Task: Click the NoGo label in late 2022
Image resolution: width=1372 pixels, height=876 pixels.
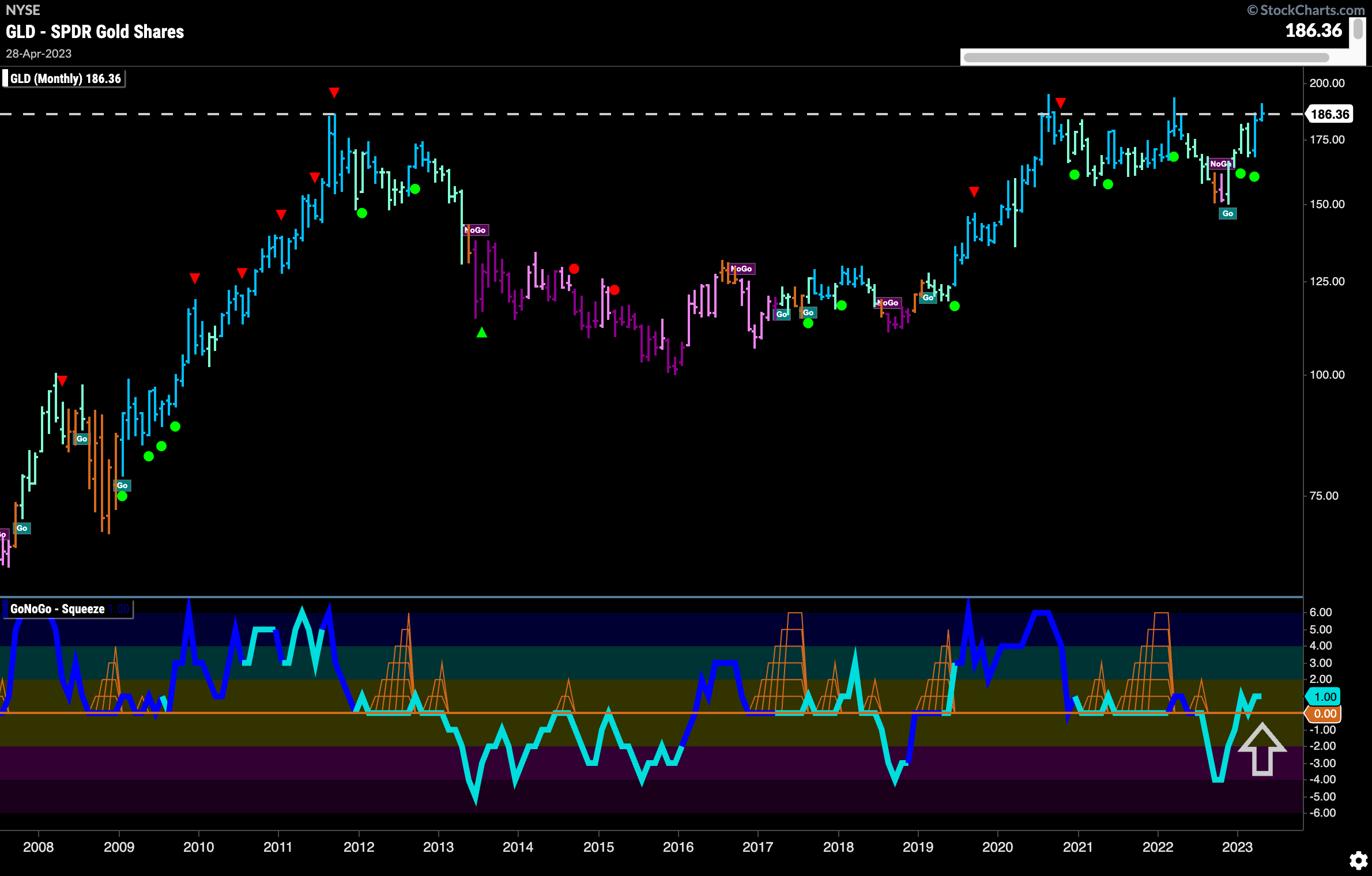Action: pyautogui.click(x=1220, y=164)
